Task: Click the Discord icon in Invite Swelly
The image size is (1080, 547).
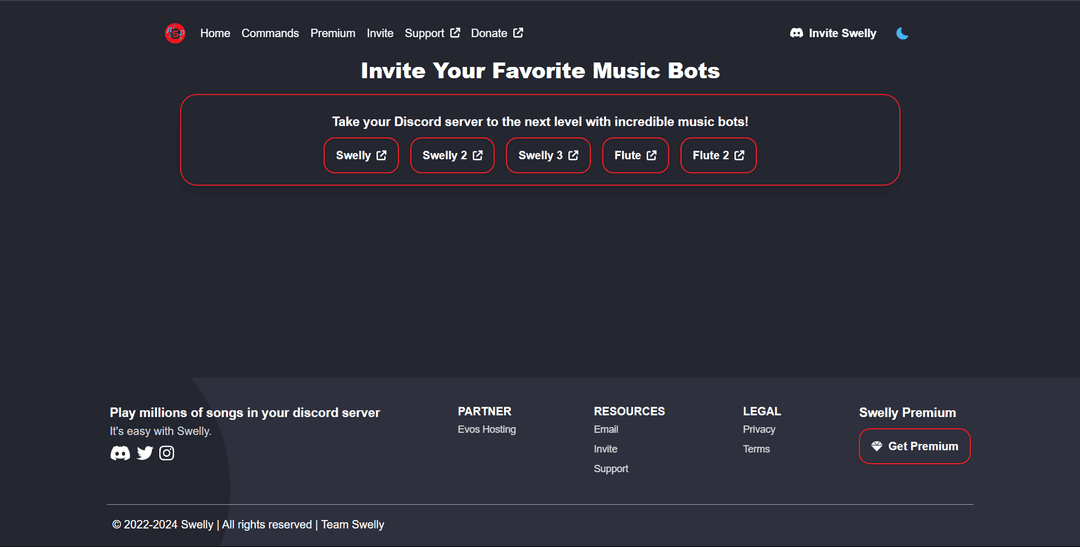Action: point(796,33)
